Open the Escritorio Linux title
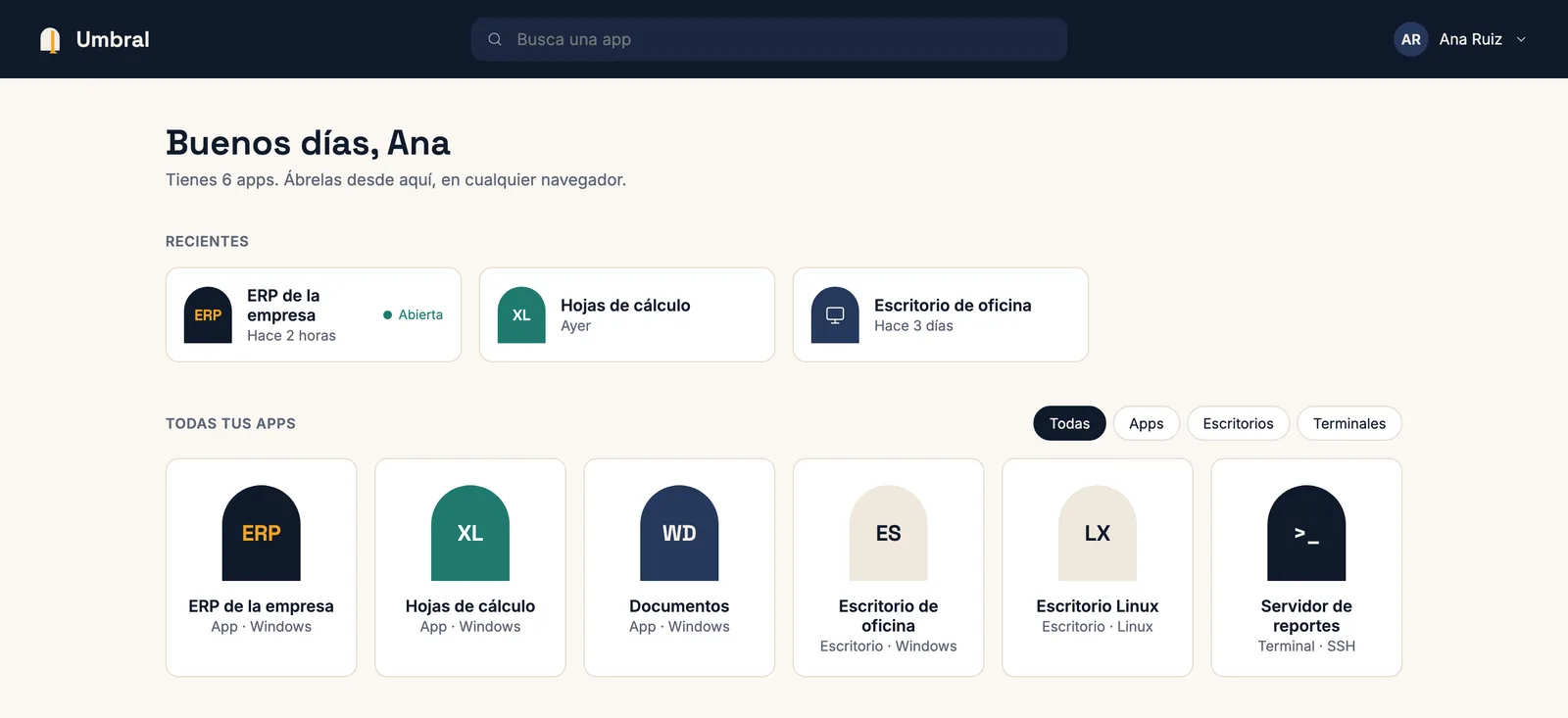This screenshot has height=718, width=1568. (x=1098, y=606)
